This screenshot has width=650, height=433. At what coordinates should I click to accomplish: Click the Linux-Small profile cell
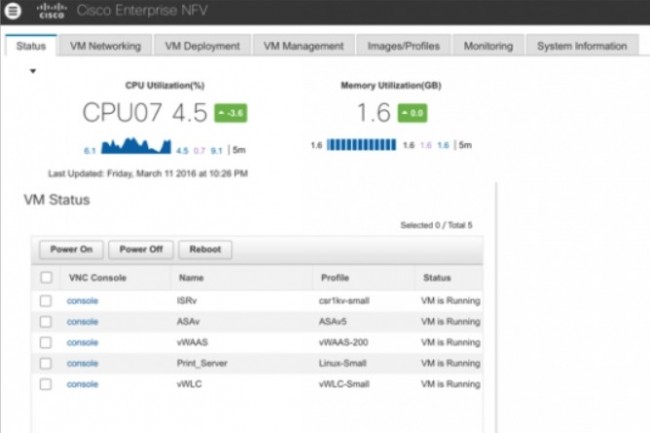342,363
